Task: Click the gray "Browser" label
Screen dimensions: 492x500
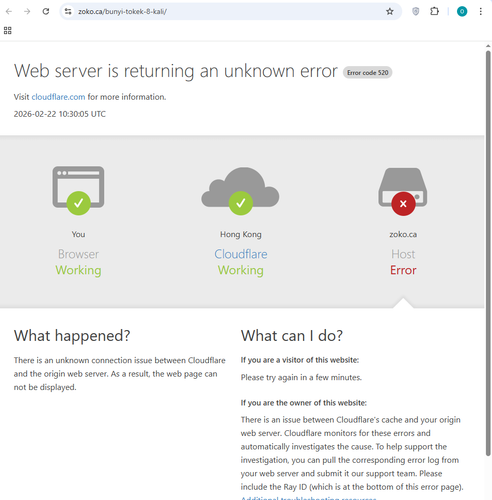Action: (78, 254)
